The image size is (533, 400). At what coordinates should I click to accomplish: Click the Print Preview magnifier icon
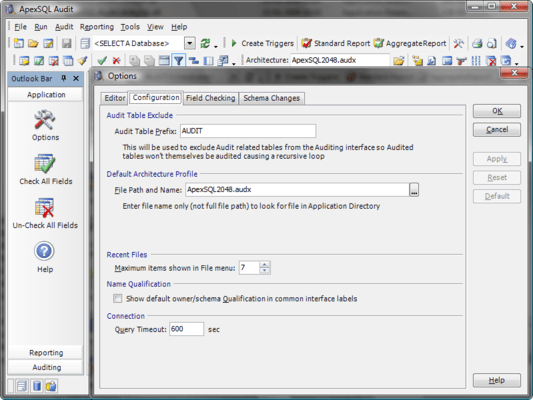click(492, 43)
